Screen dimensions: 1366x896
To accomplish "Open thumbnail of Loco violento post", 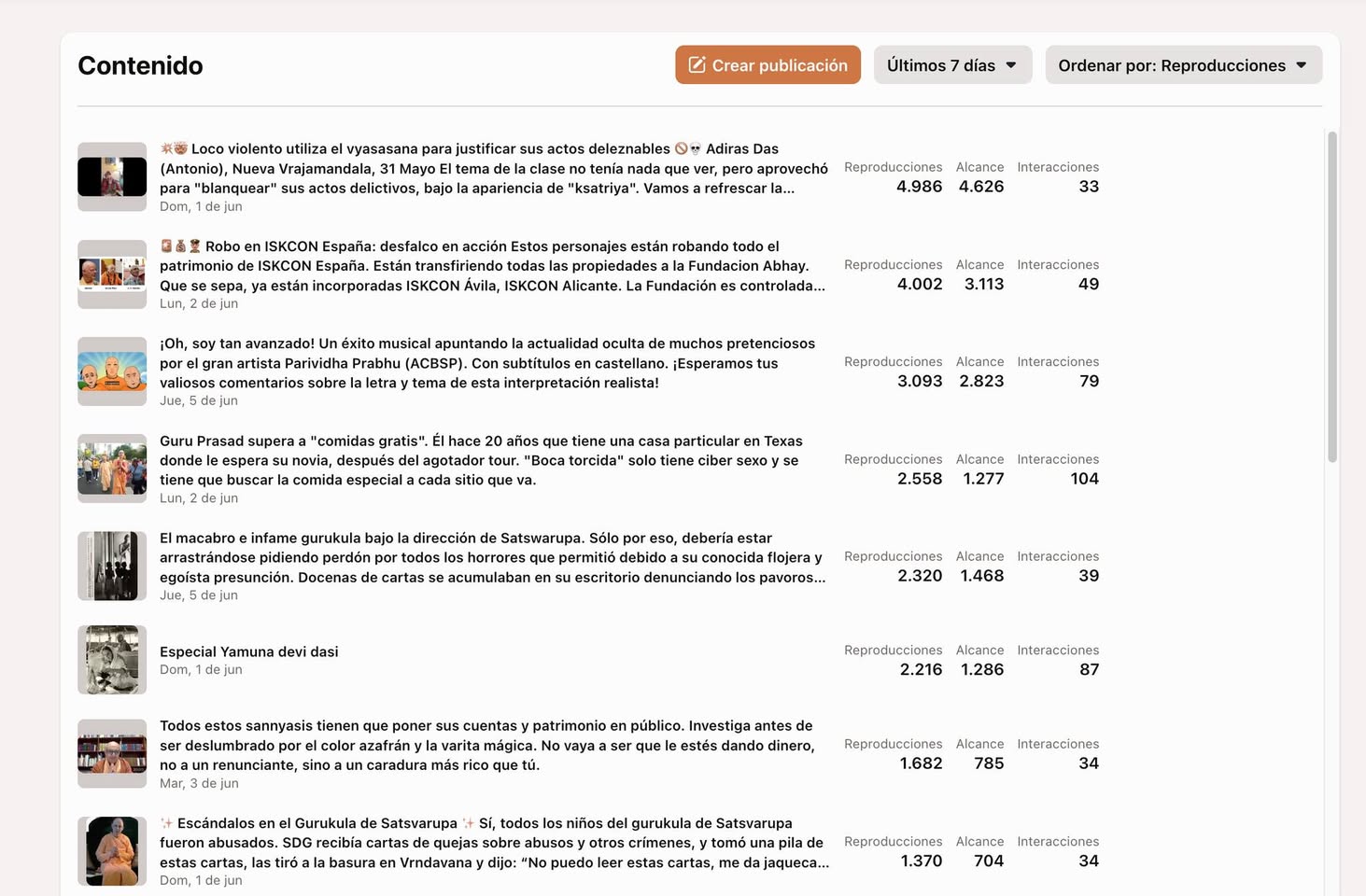I will [x=112, y=176].
